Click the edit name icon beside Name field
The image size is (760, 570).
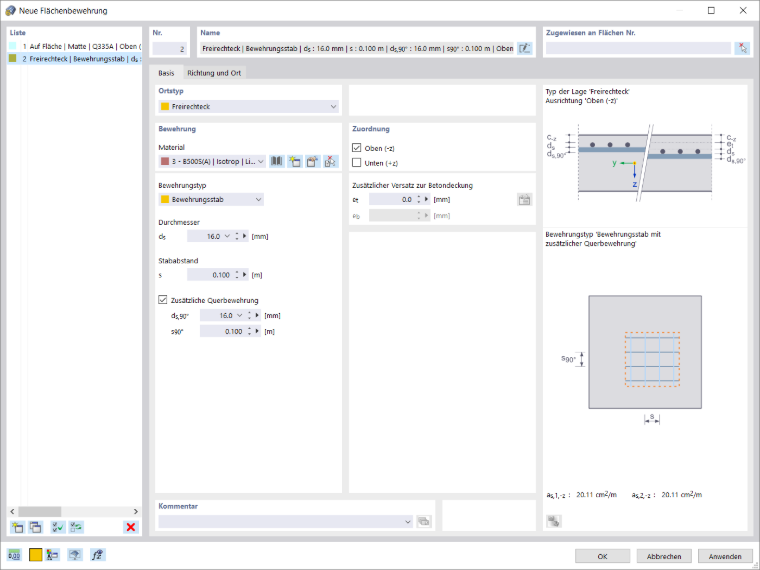[524, 48]
